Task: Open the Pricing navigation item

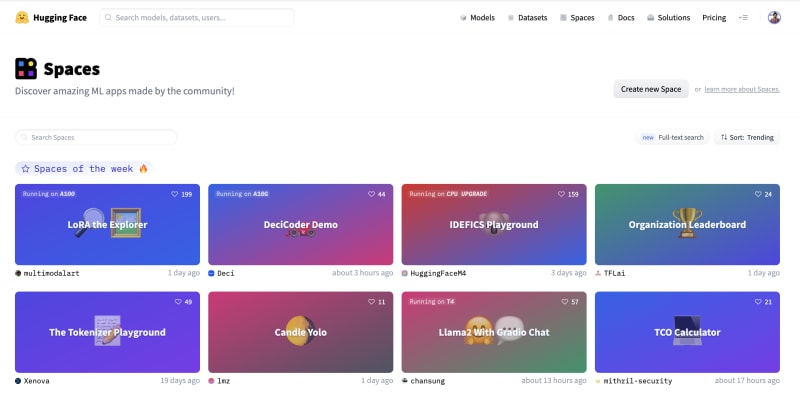Action: tap(714, 17)
